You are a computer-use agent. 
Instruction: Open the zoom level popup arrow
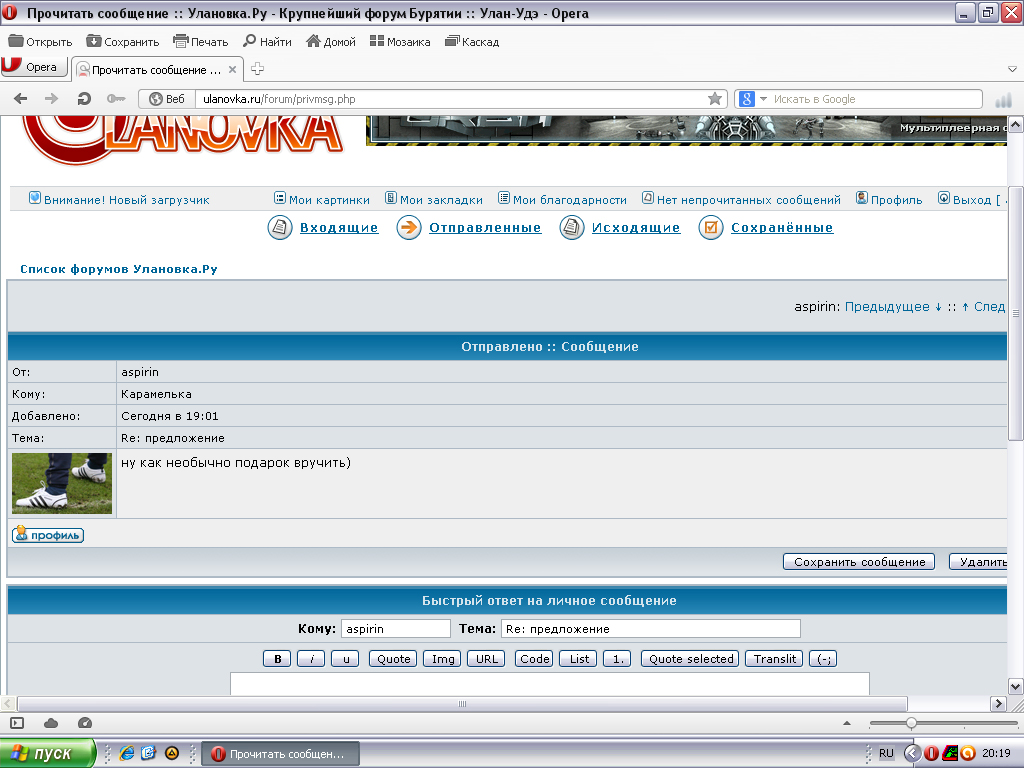pos(848,723)
